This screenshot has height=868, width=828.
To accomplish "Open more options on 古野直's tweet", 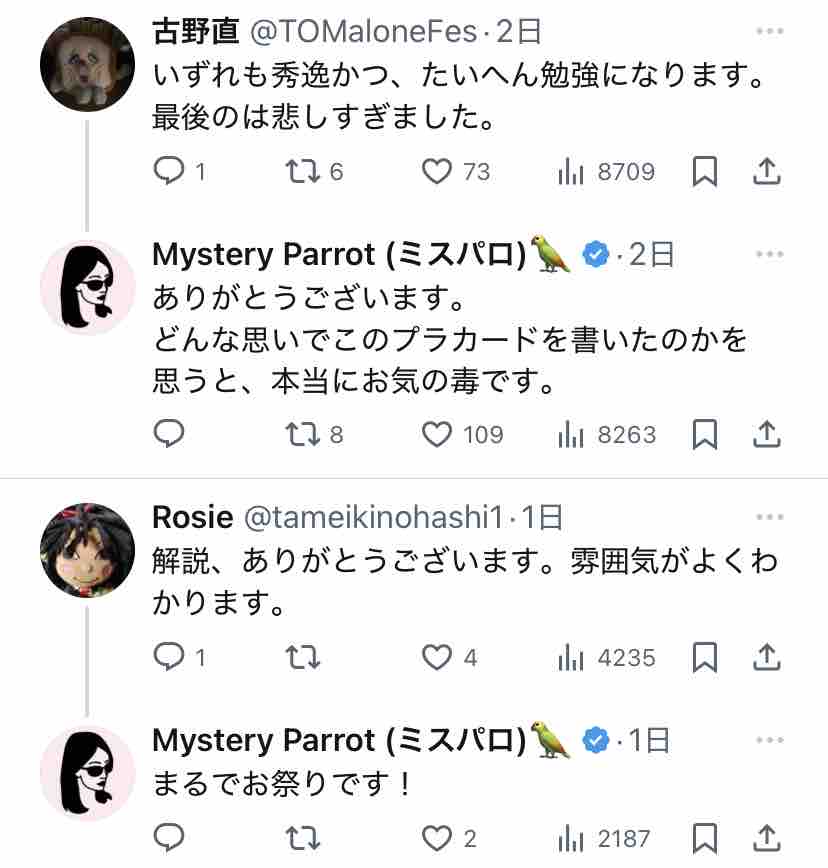I will tap(769, 31).
